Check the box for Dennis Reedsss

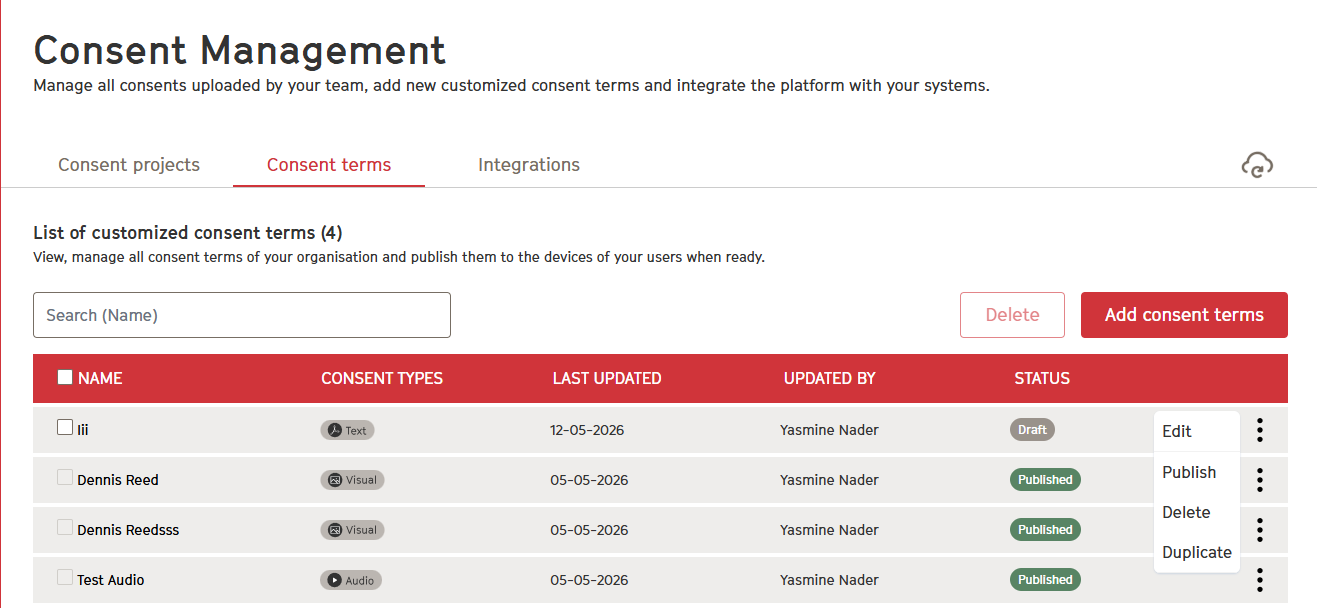click(x=65, y=527)
